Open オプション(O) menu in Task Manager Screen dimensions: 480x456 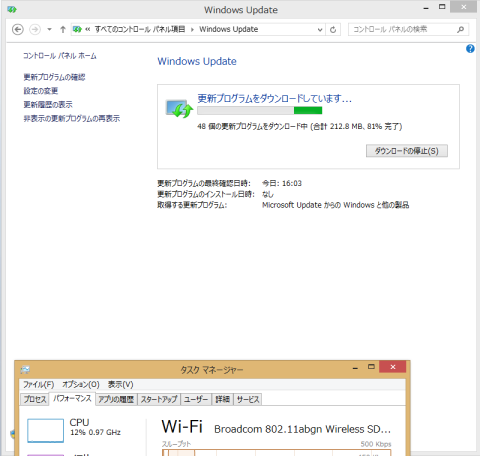81,385
